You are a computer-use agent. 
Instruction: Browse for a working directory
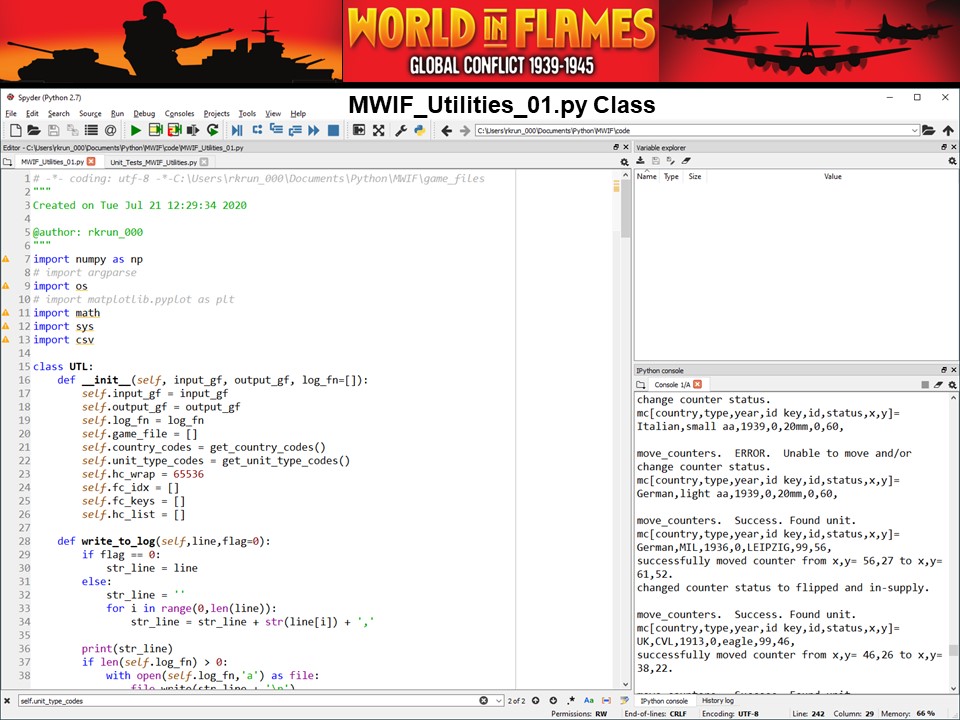point(929,130)
